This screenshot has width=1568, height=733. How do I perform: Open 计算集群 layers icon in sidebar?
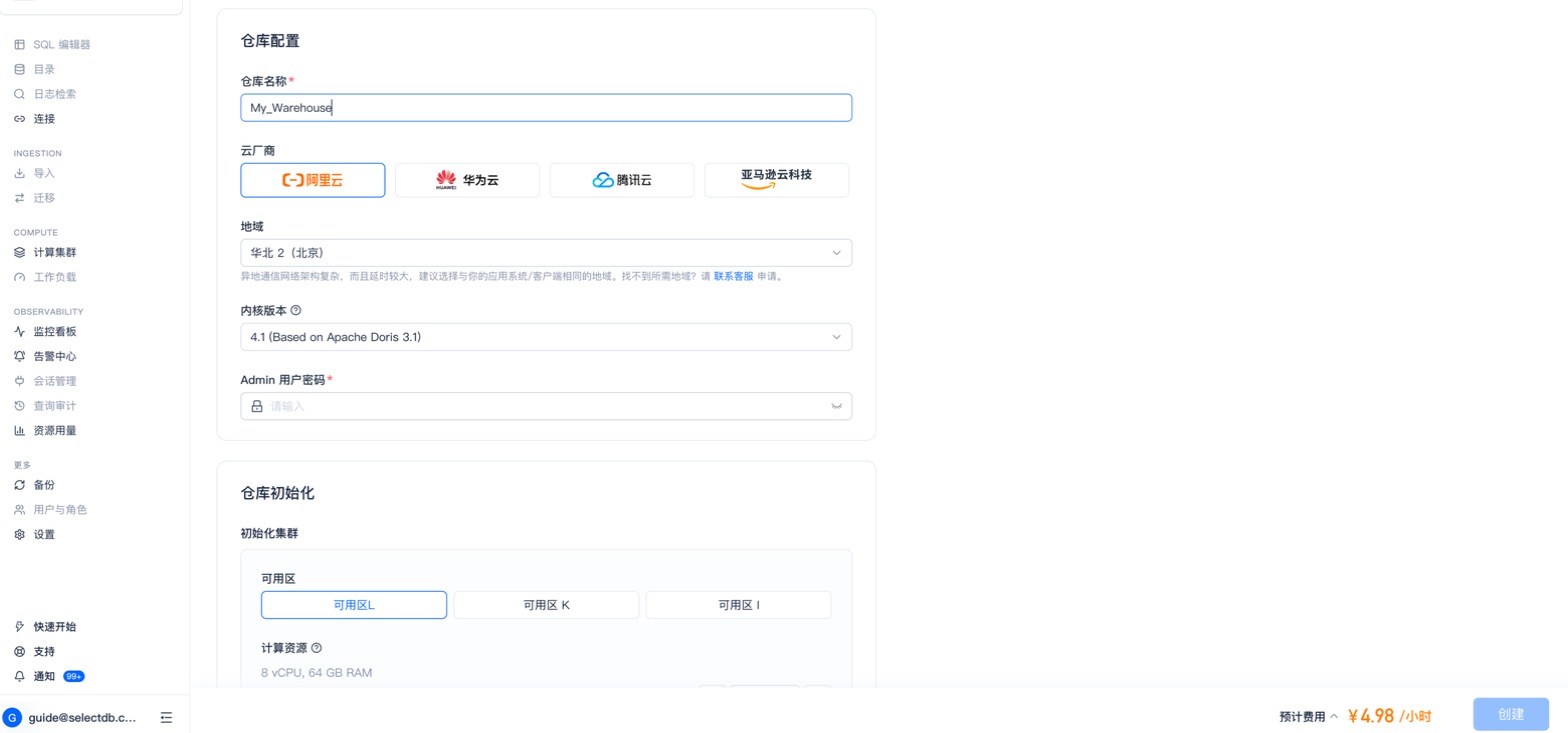click(19, 253)
